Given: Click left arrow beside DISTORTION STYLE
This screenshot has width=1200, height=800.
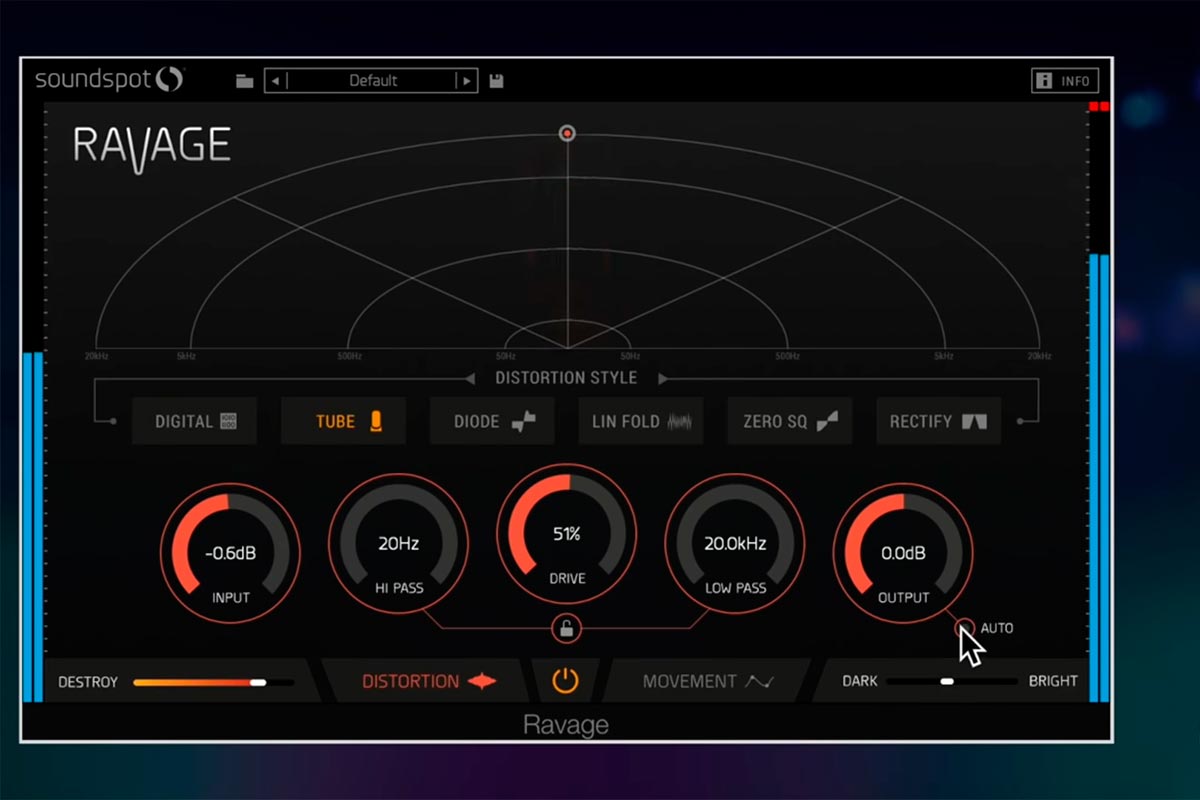Looking at the screenshot, I should [469, 378].
